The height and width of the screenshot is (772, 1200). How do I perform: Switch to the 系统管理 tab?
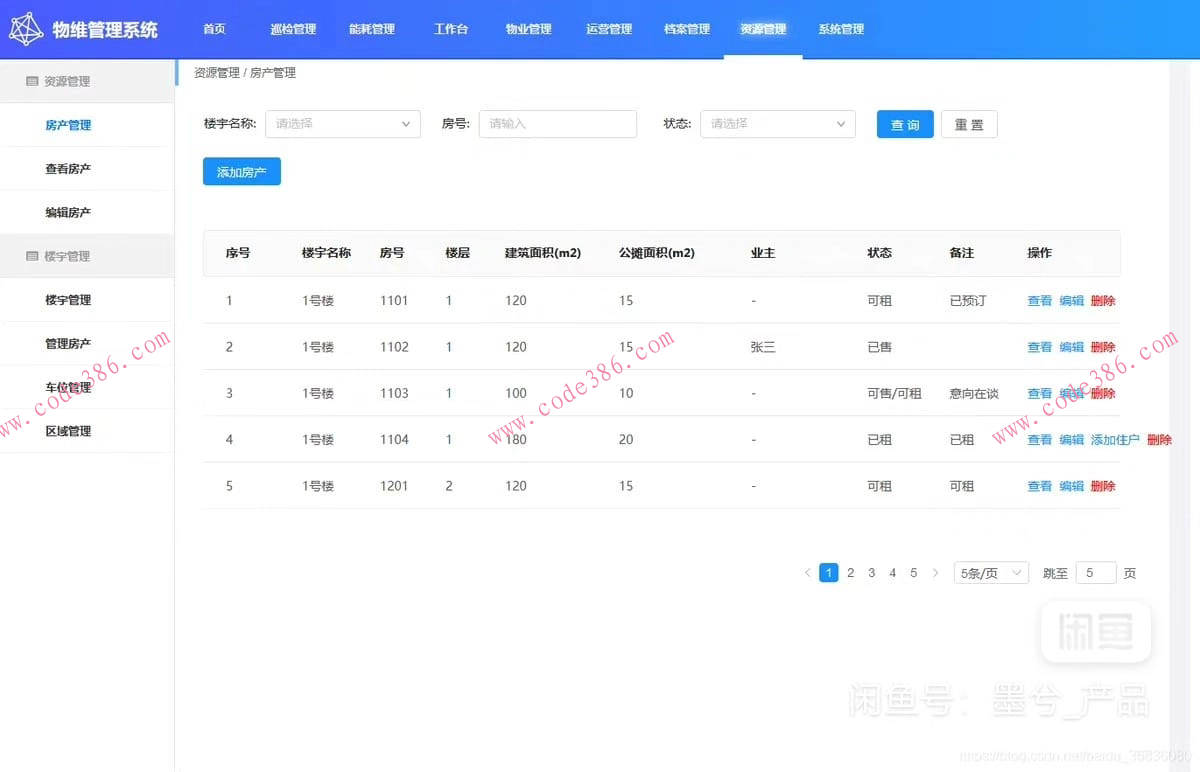point(841,29)
